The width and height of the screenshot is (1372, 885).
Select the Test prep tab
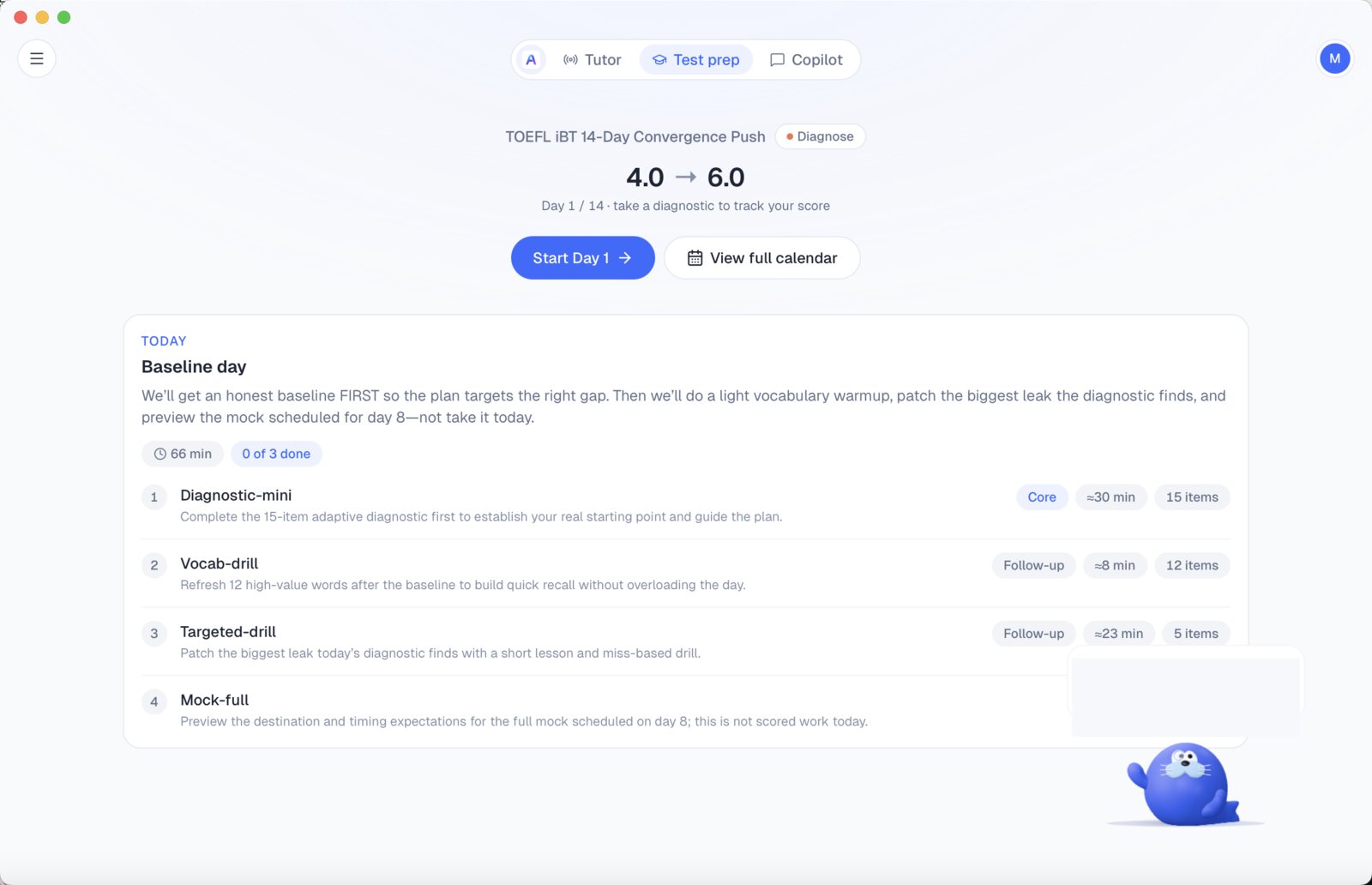(695, 60)
